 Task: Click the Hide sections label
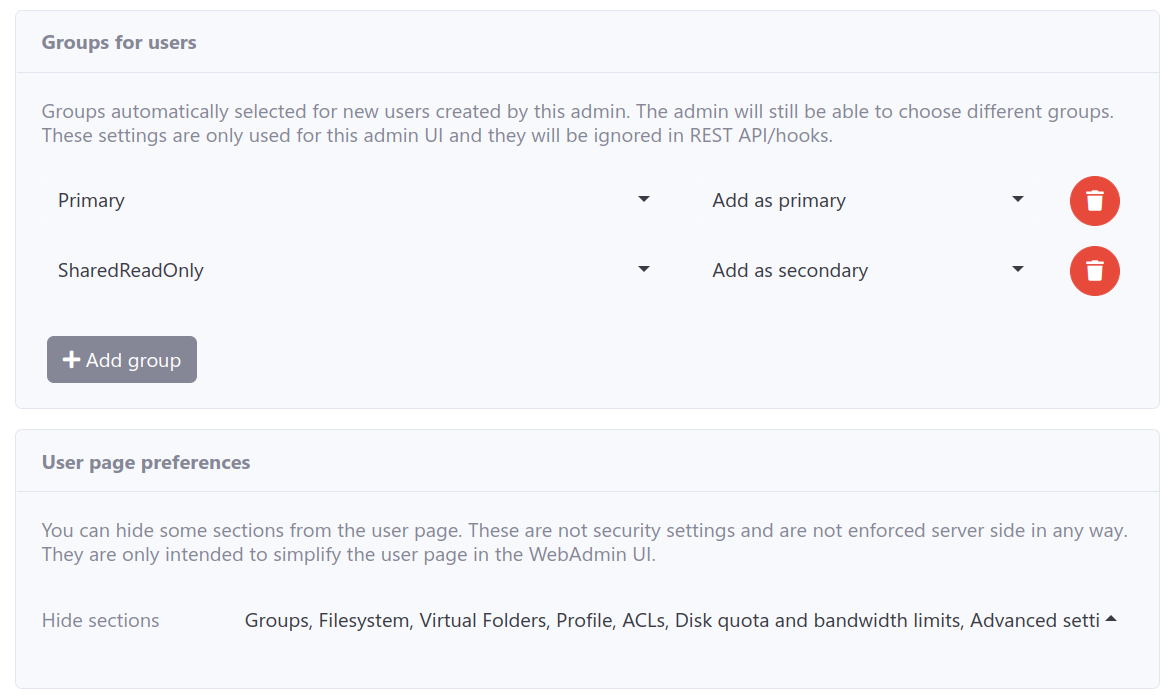click(x=100, y=620)
